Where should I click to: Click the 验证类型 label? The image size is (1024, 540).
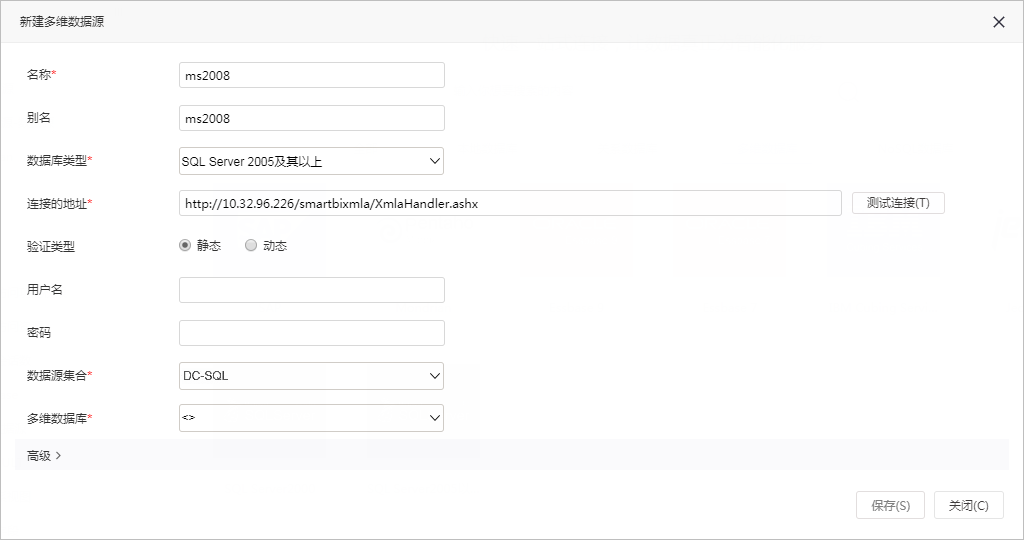tap(51, 247)
